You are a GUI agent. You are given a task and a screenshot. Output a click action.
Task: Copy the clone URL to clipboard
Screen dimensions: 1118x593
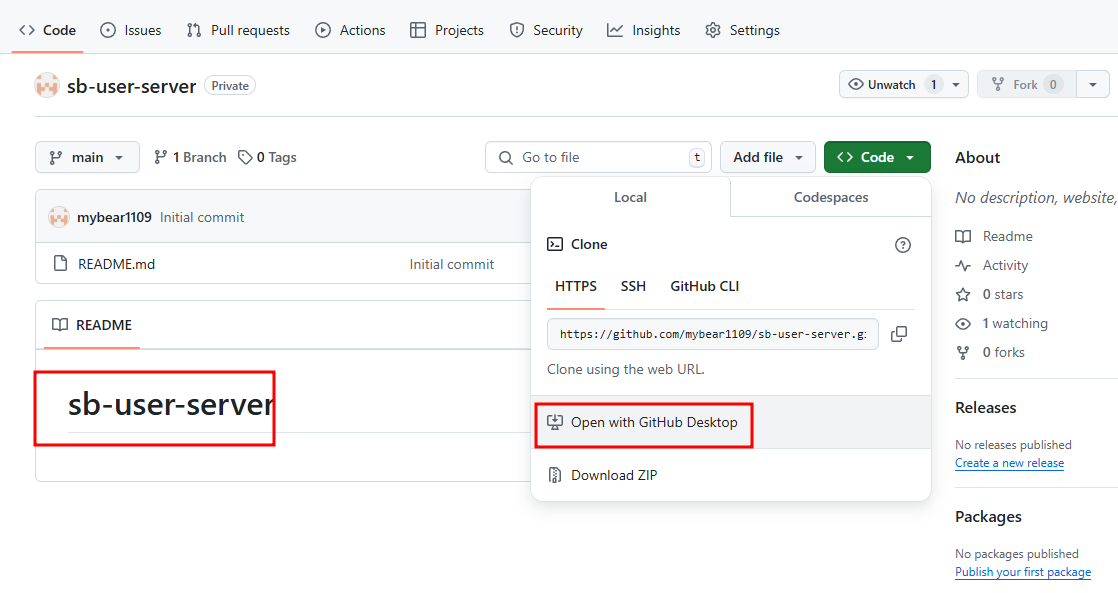point(899,334)
